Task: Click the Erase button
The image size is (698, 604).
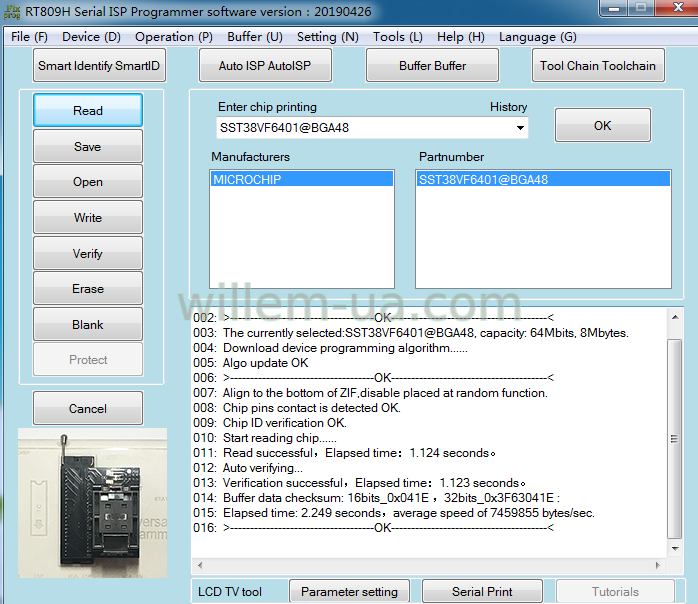Action: 88,289
